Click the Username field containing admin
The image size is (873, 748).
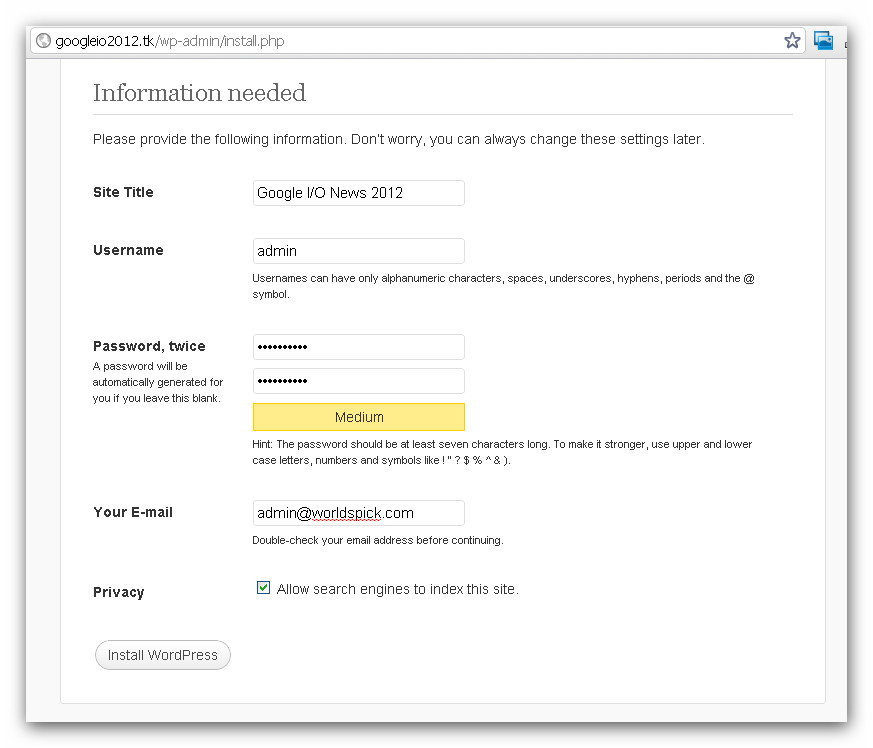tap(358, 251)
